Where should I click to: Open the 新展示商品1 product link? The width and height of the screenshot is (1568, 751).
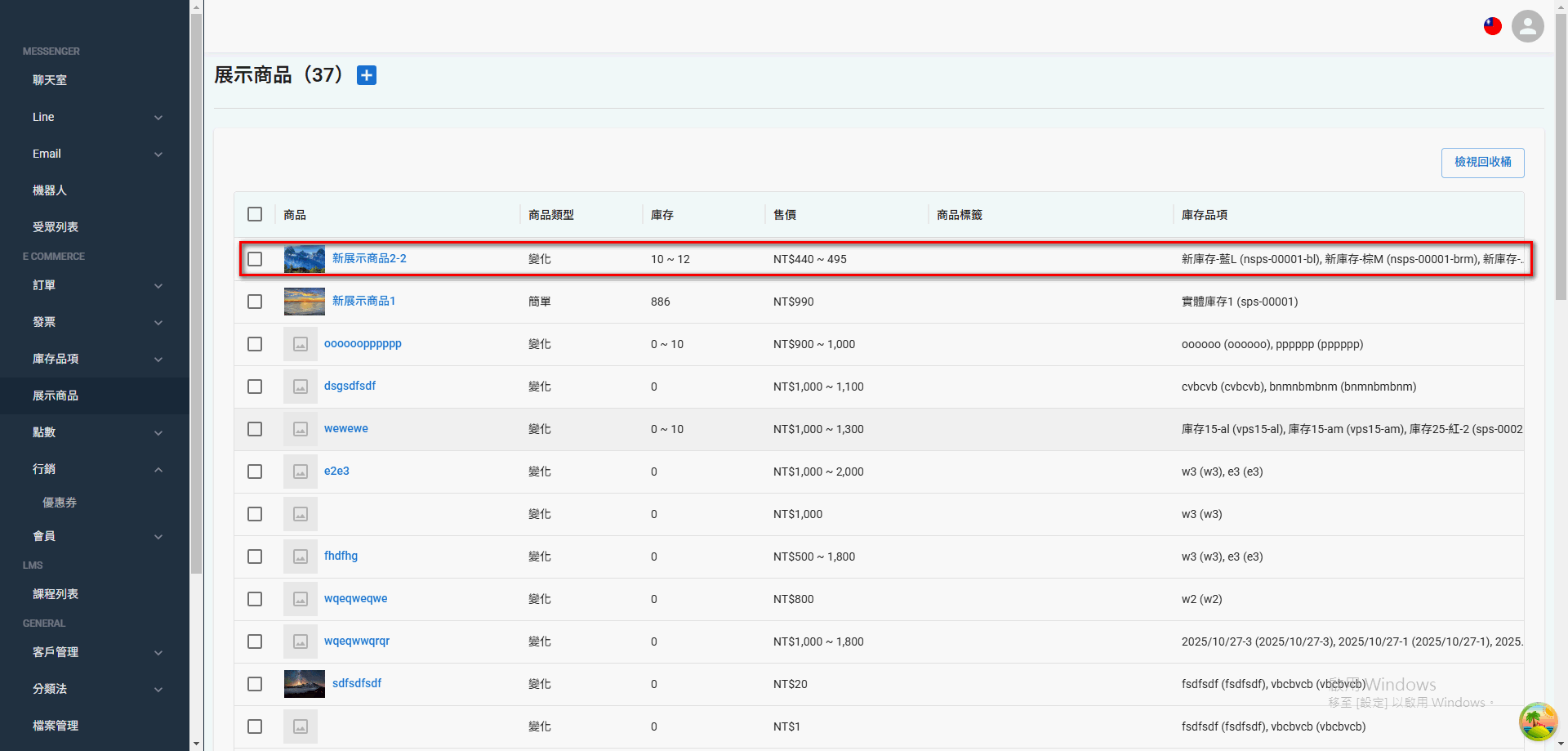click(363, 301)
